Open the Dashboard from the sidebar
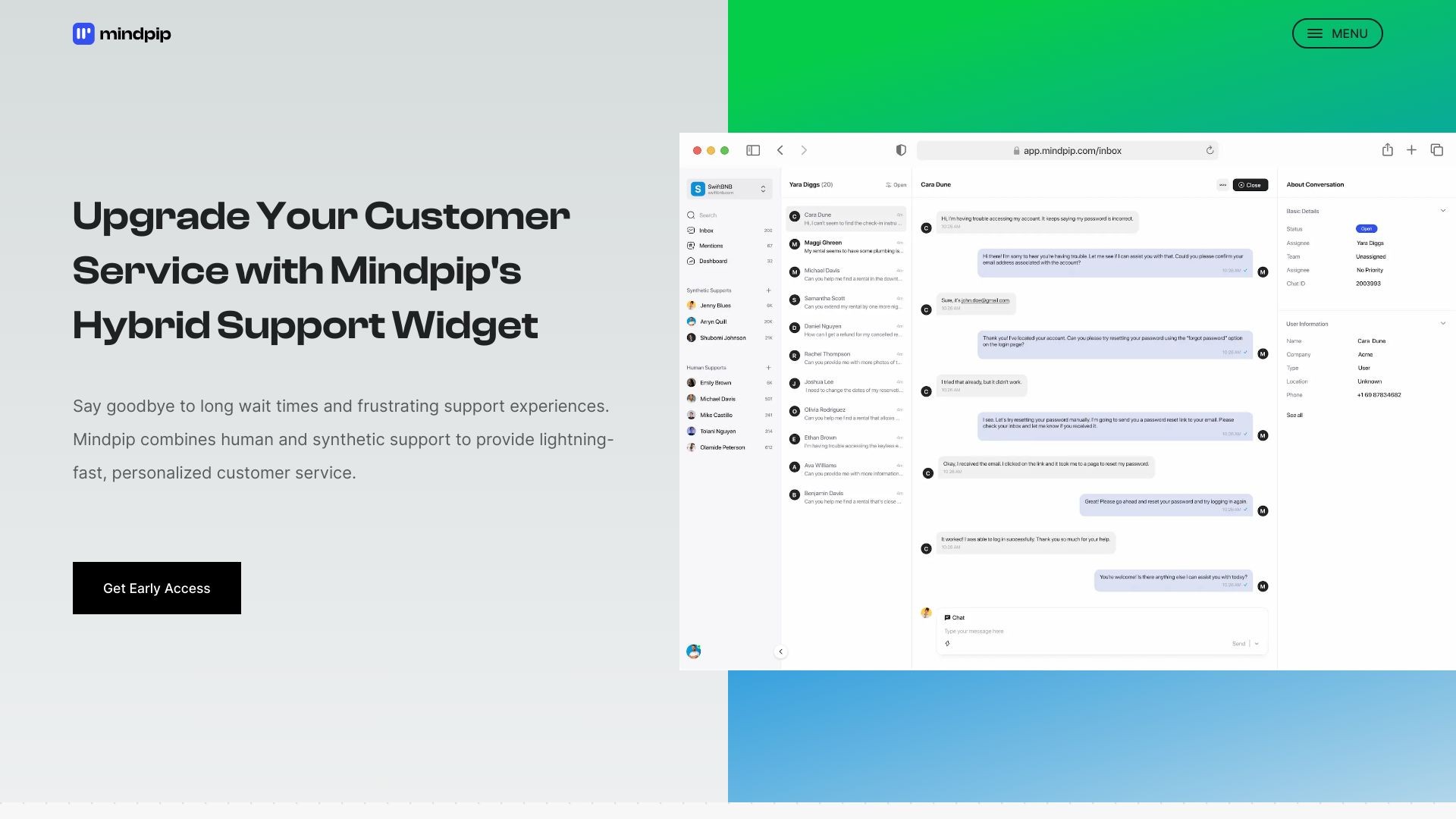This screenshot has height=819, width=1456. (x=691, y=261)
